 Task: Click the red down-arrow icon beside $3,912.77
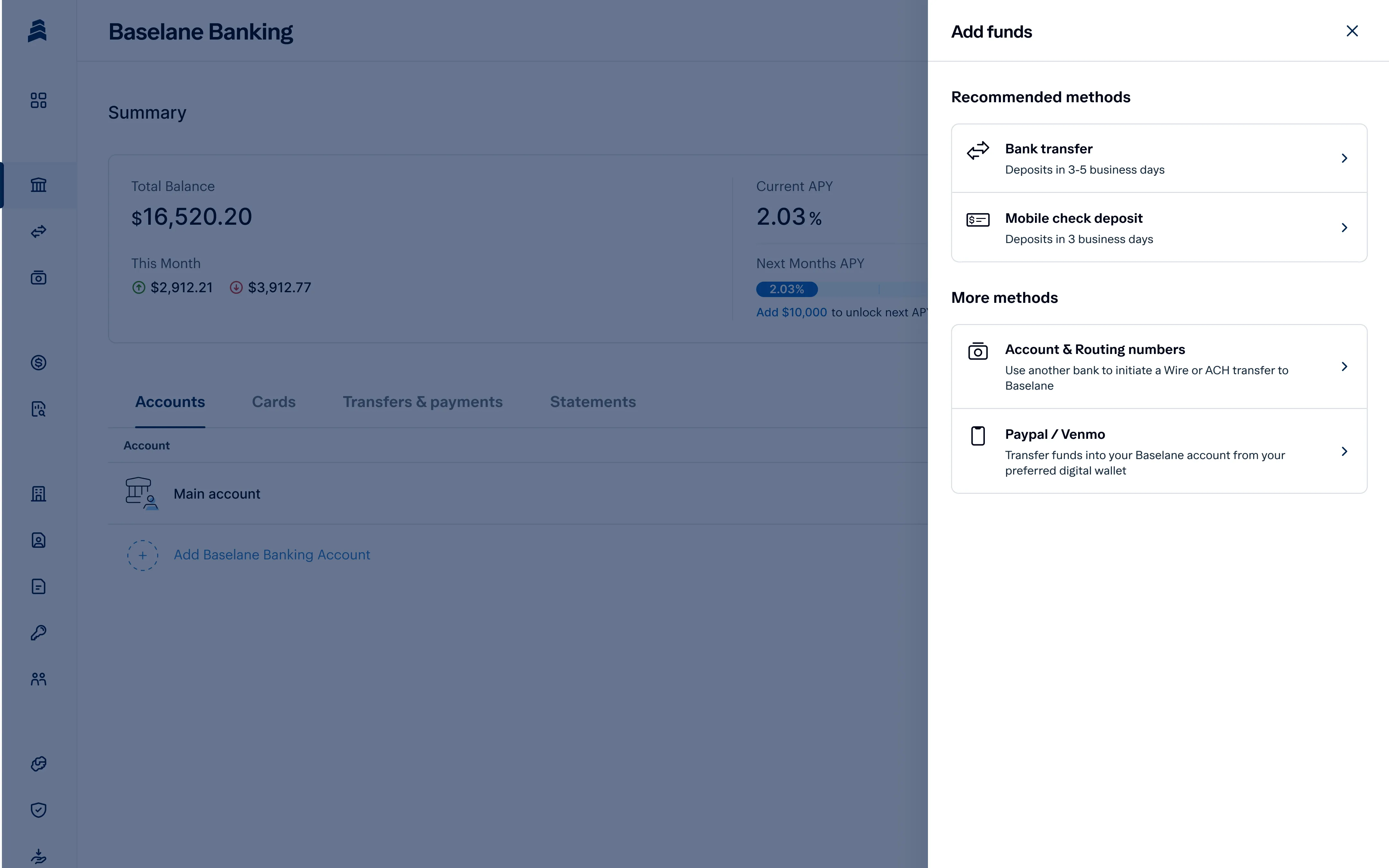pos(236,288)
